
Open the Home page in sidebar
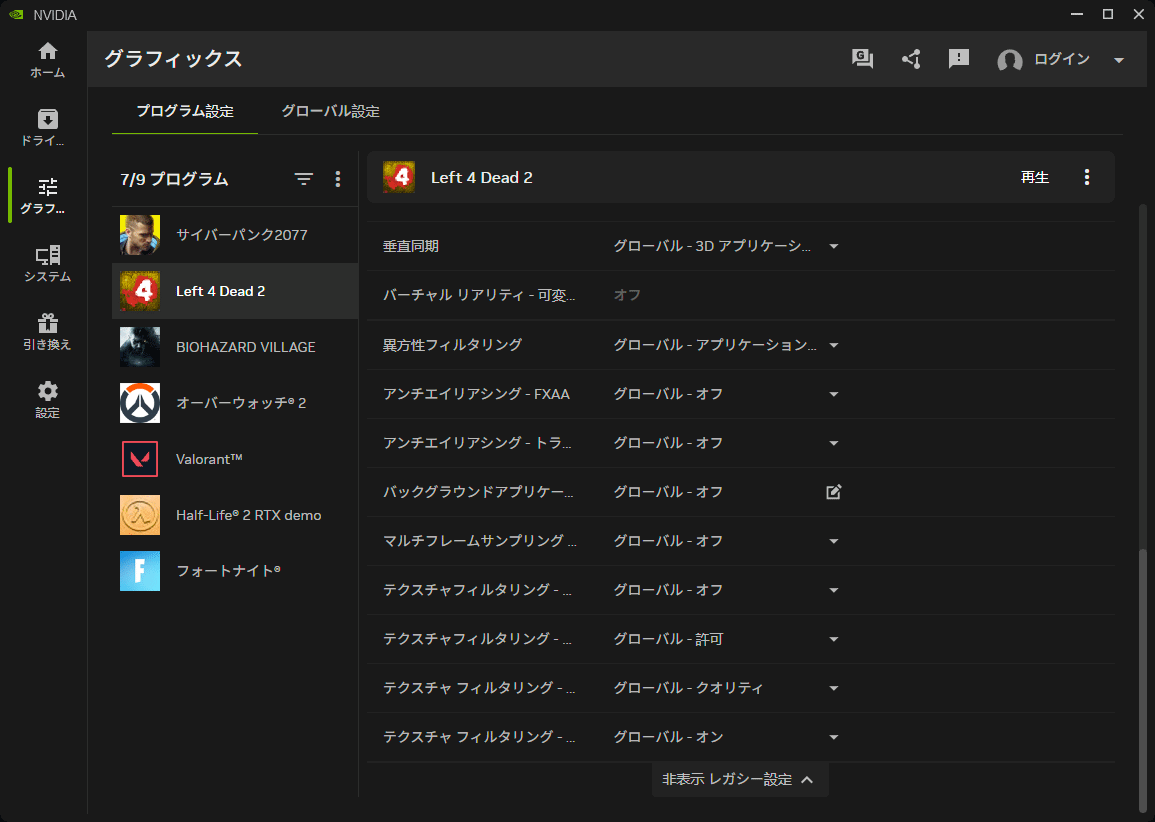click(x=47, y=59)
